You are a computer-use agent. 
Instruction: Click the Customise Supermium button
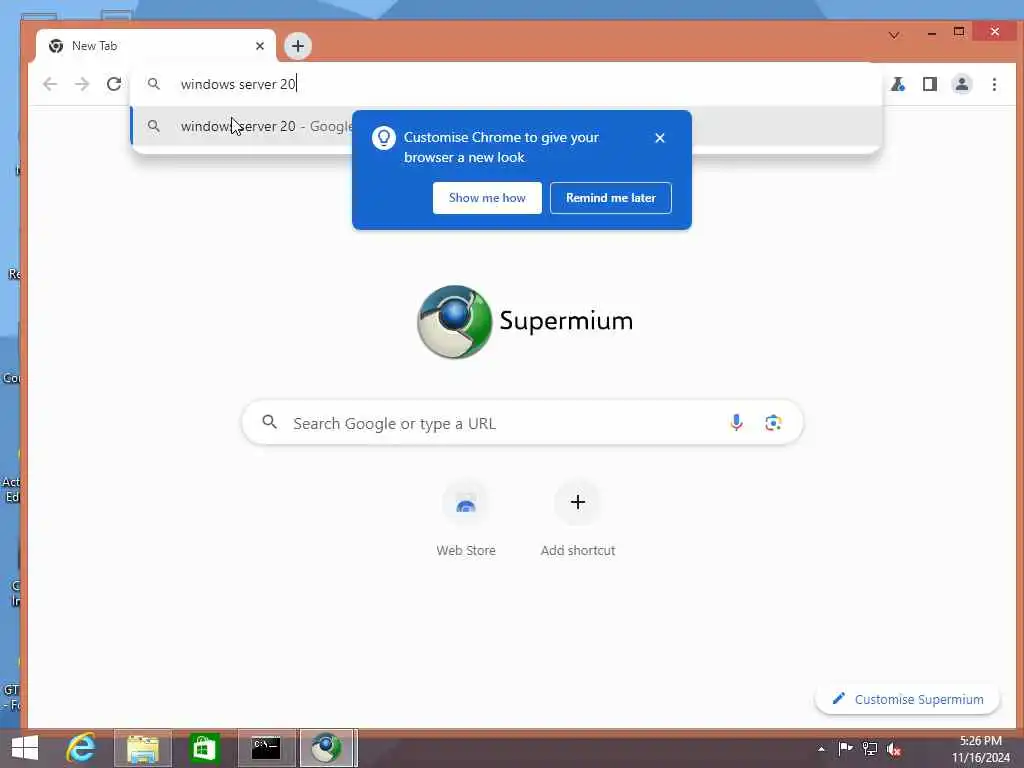coord(908,699)
